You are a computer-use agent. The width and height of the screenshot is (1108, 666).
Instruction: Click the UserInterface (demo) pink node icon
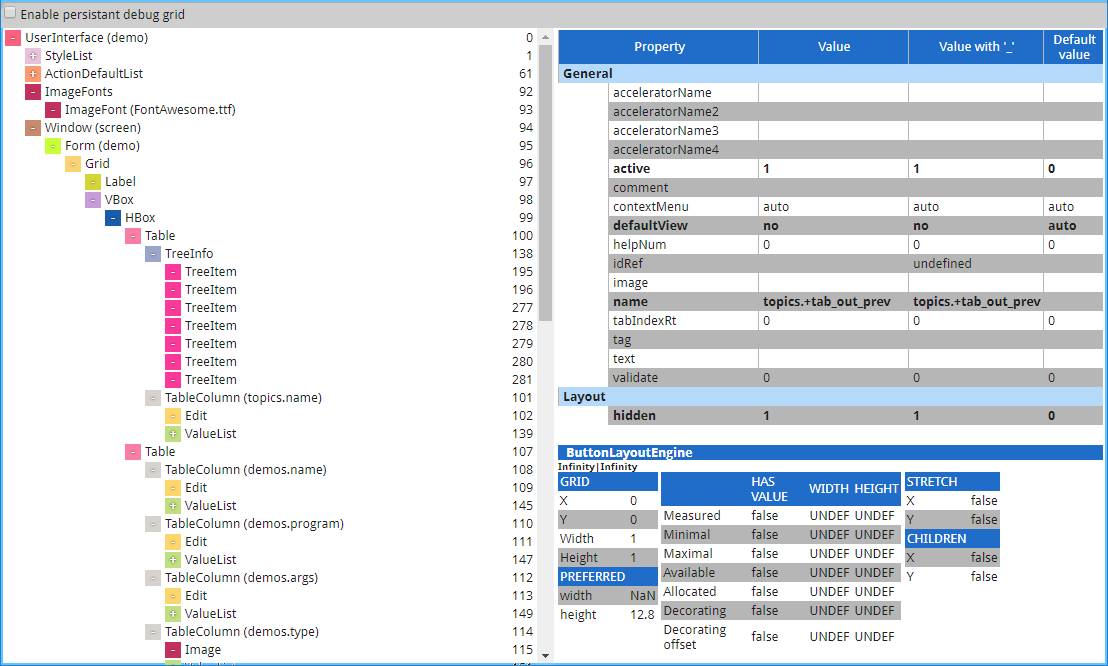tap(14, 37)
